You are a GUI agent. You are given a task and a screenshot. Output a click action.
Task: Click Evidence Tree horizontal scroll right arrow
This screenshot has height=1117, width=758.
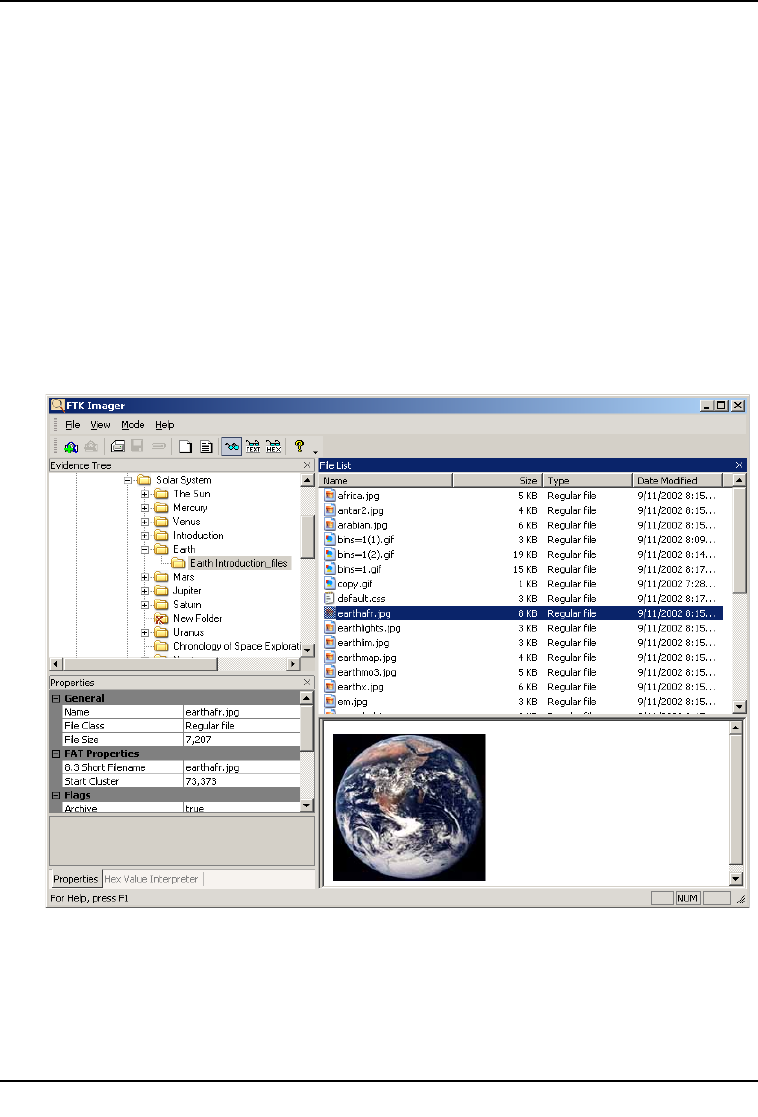(293, 664)
